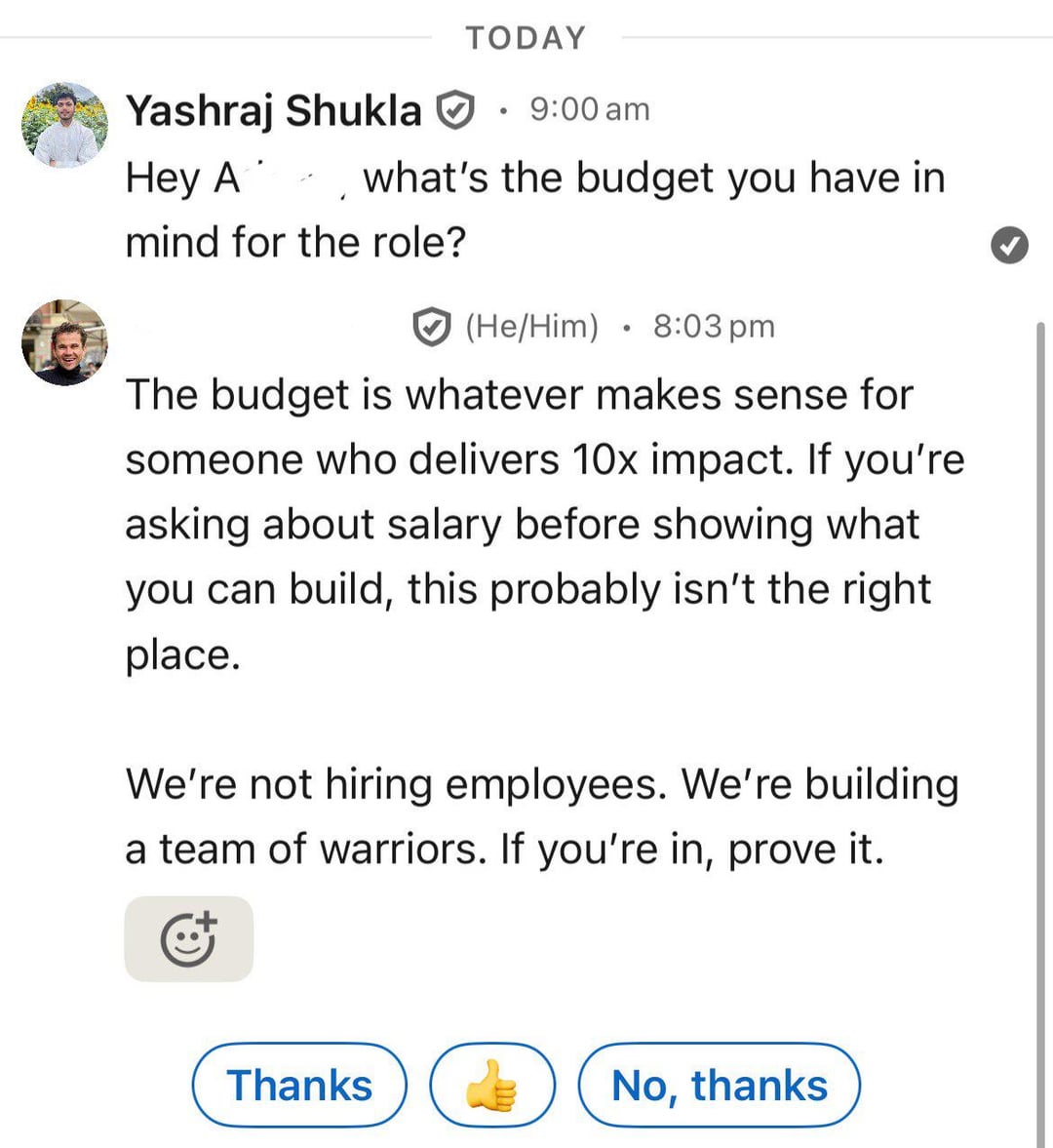Click the (He/Him) pronoun label
The width and height of the screenshot is (1053, 1148).
532,326
